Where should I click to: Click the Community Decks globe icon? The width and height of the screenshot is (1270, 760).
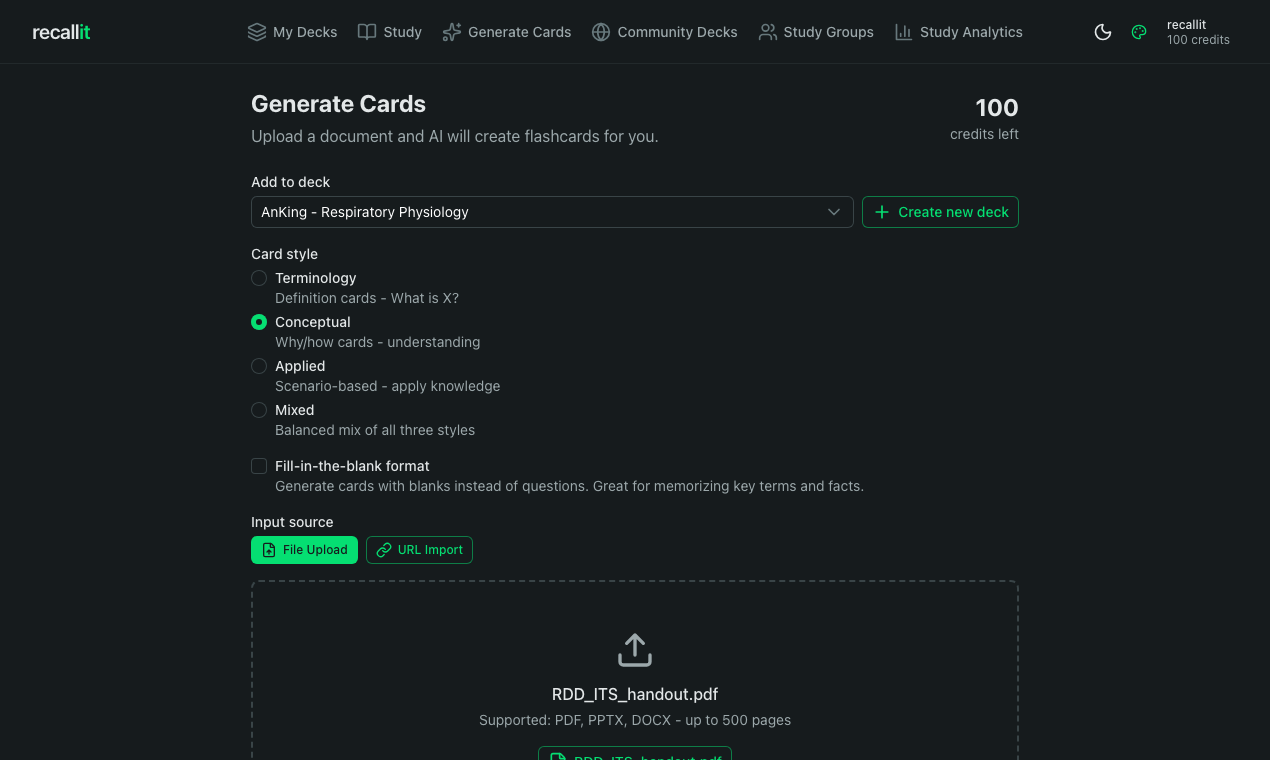click(600, 31)
